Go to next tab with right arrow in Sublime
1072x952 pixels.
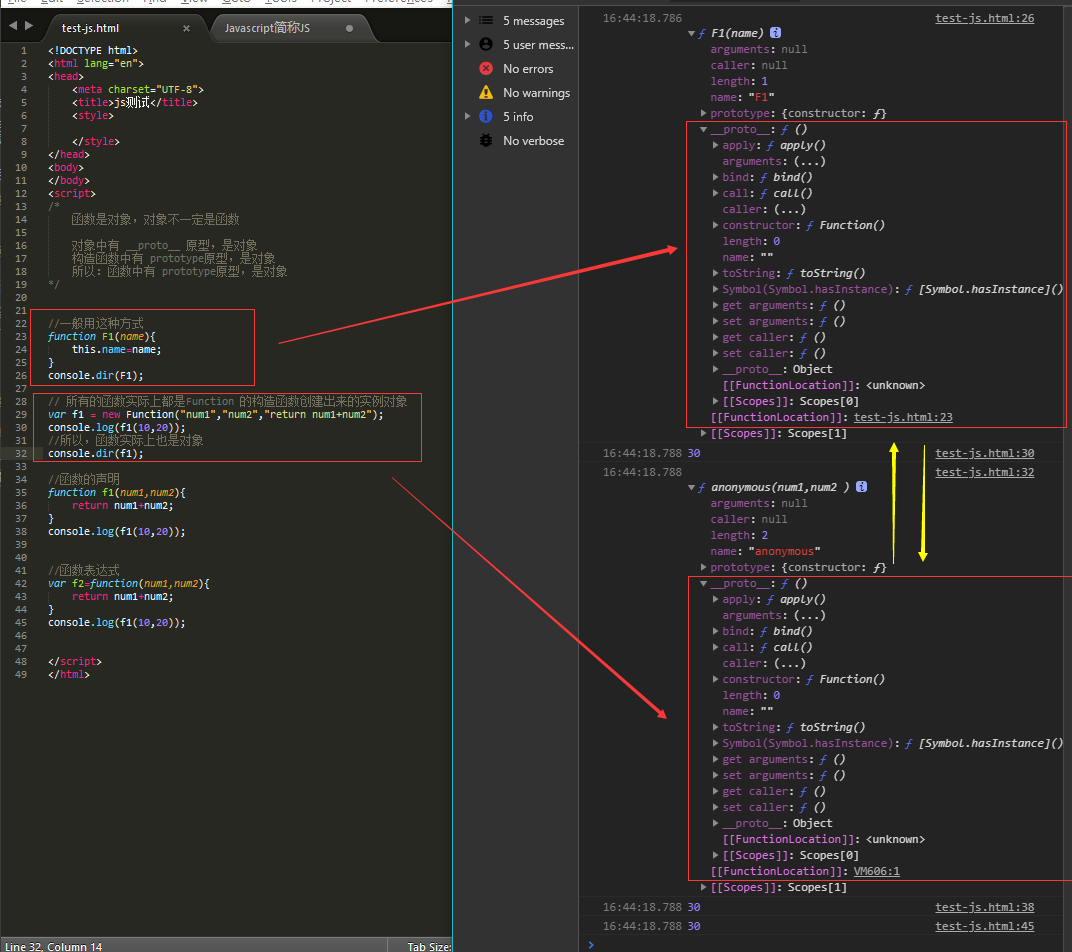pyautogui.click(x=29, y=25)
